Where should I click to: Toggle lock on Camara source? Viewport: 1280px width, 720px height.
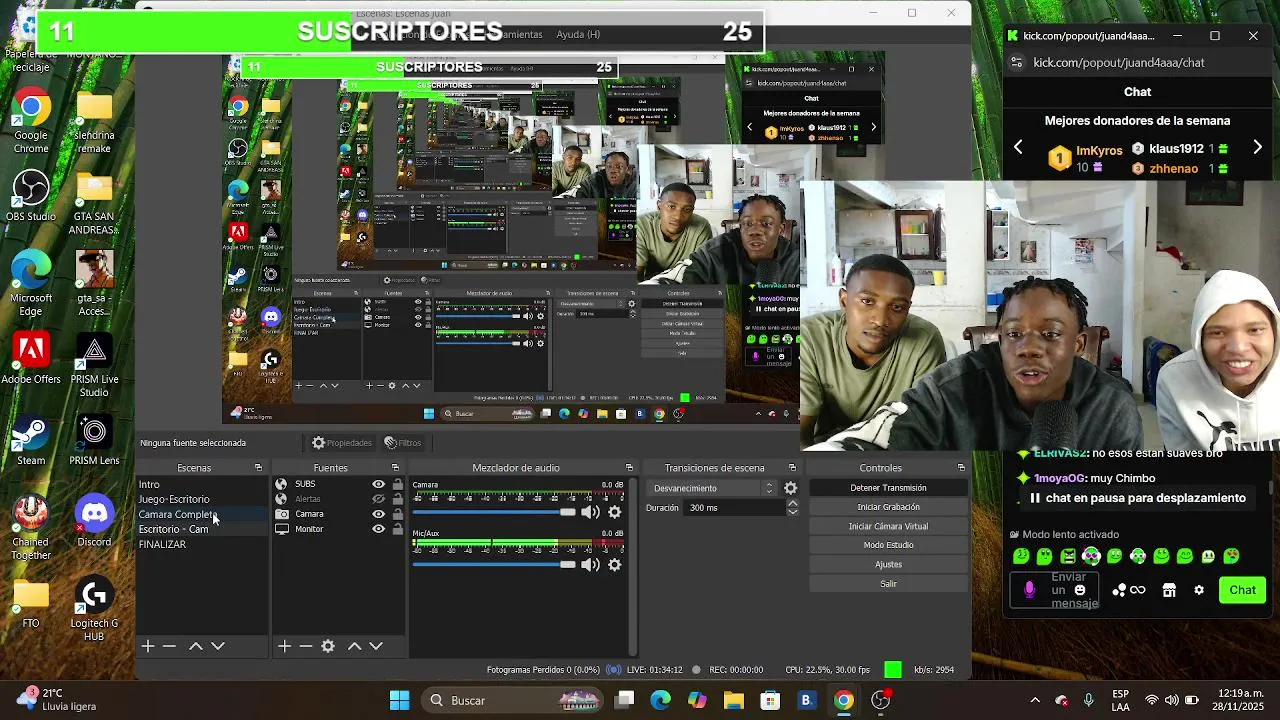tap(397, 514)
